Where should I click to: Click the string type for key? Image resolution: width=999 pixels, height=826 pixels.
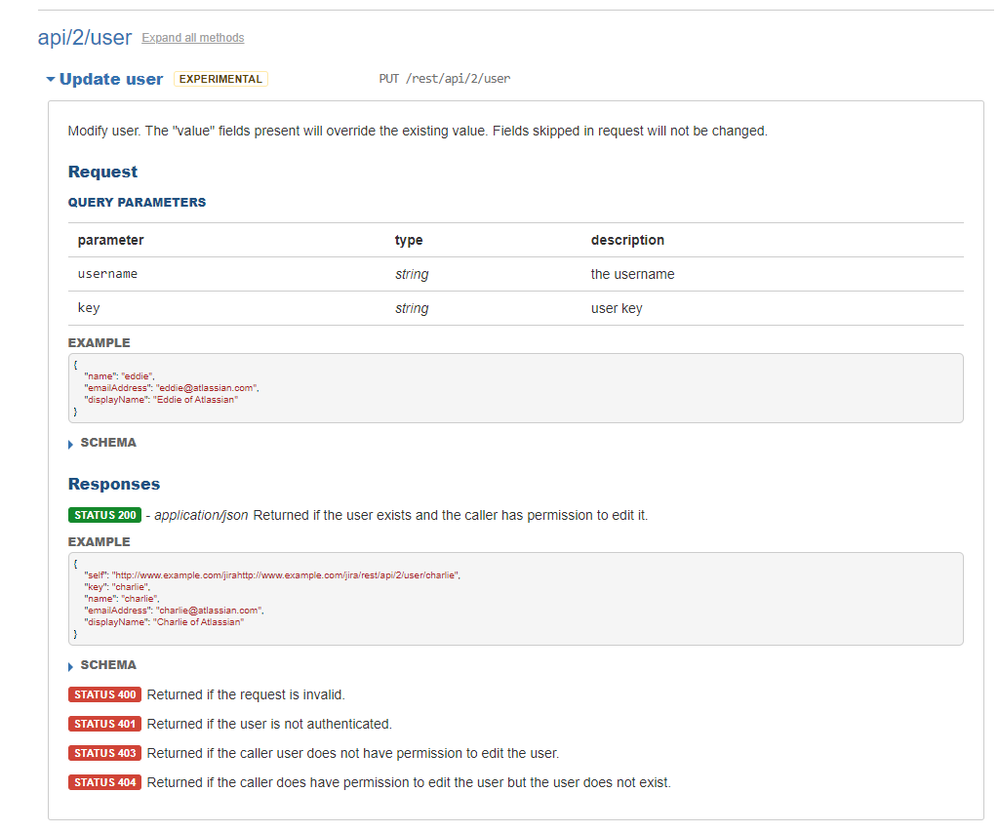point(412,308)
